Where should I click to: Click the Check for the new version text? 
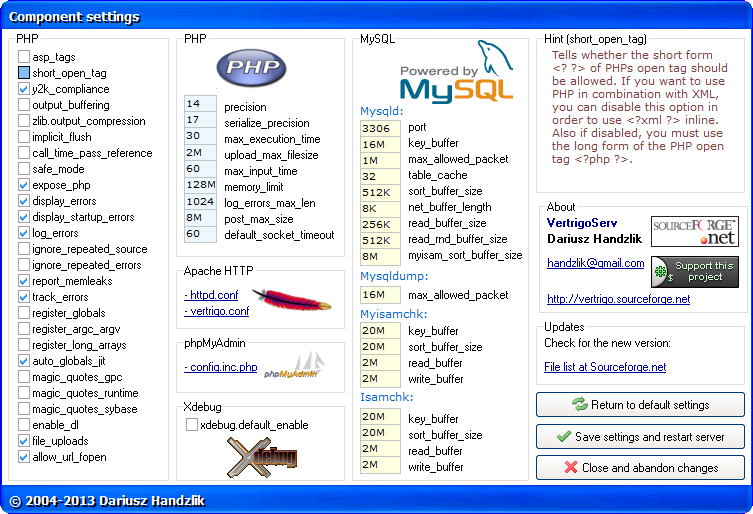click(x=607, y=343)
